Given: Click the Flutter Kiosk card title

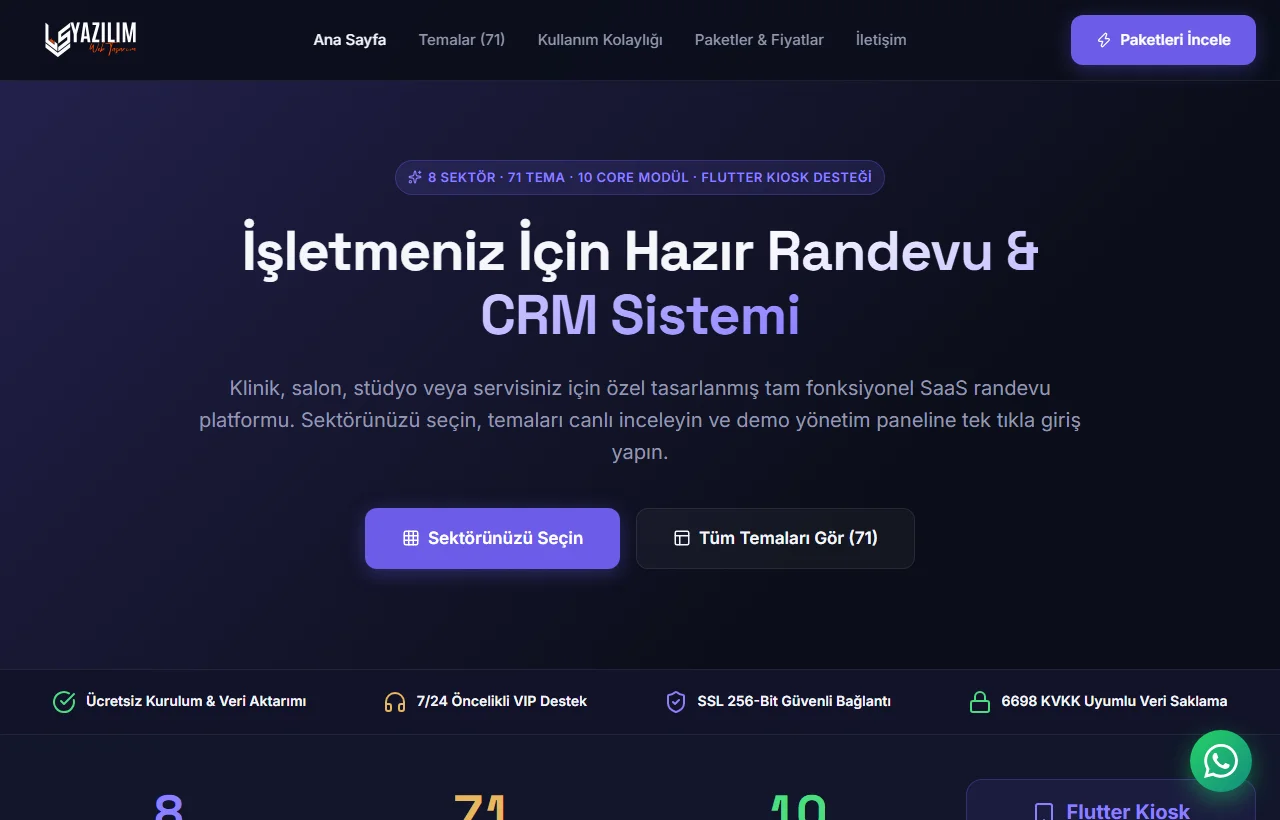Looking at the screenshot, I should click(x=1128, y=811).
